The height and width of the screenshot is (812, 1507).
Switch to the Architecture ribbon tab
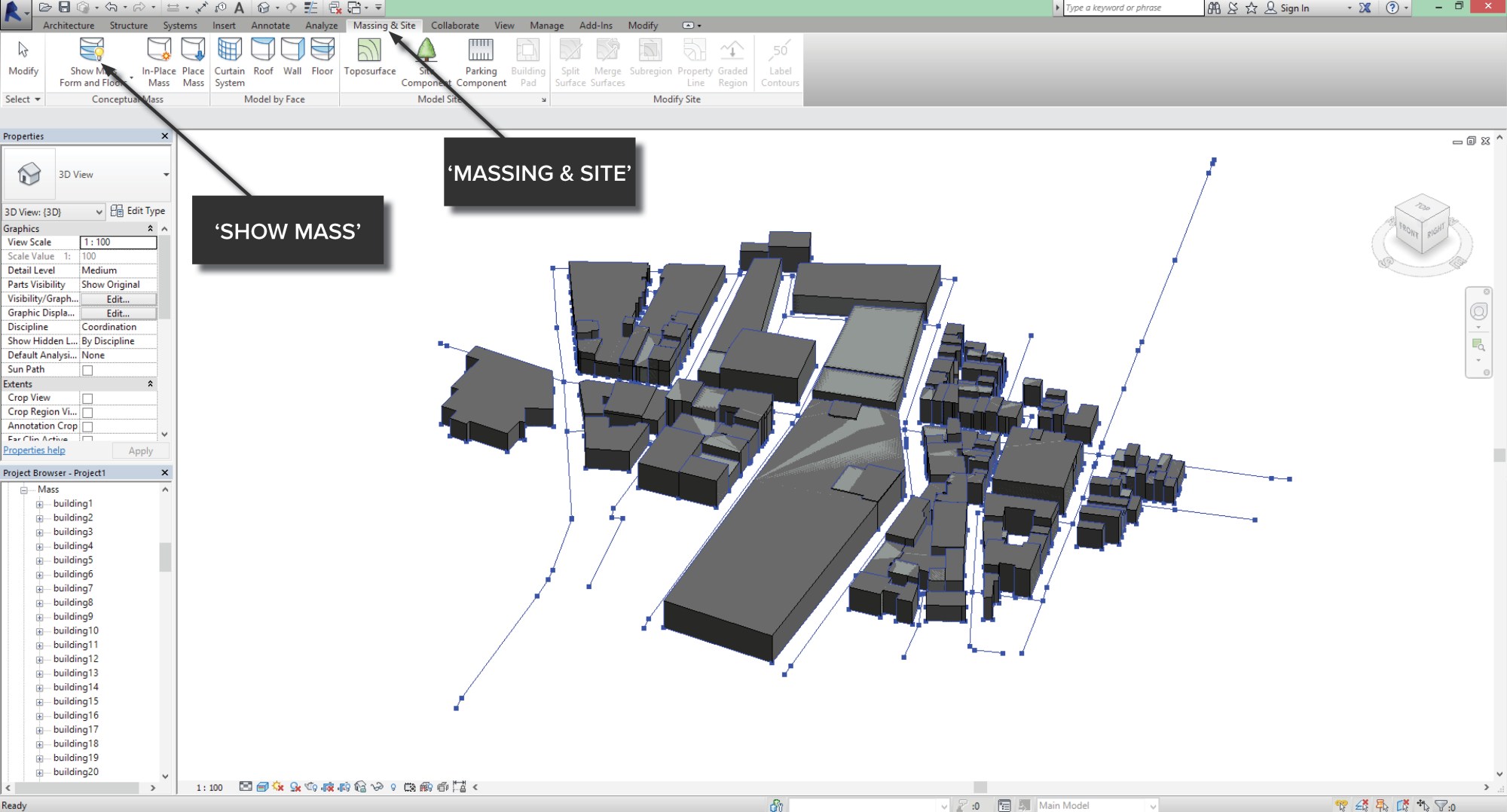click(x=68, y=25)
